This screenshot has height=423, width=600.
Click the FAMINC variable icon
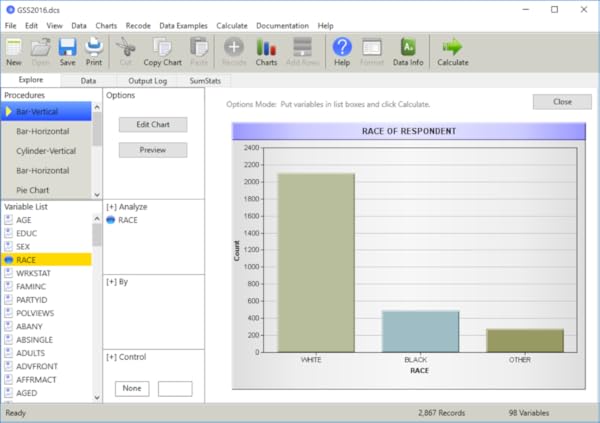coord(8,286)
